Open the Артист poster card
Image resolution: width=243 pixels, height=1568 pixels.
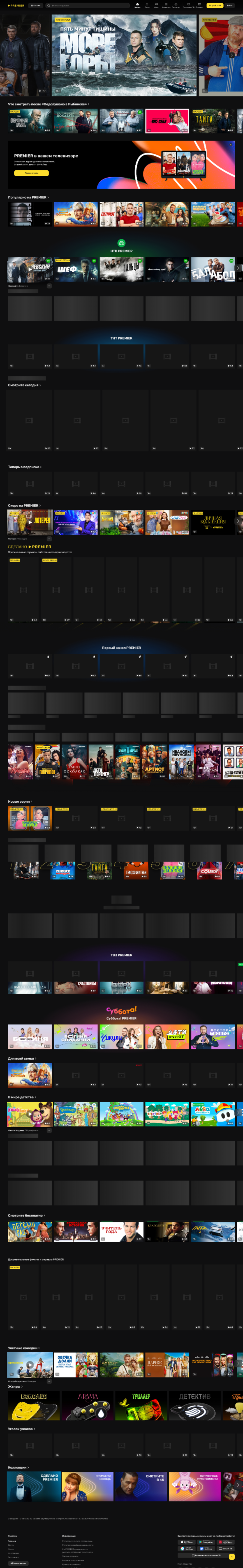(154, 762)
